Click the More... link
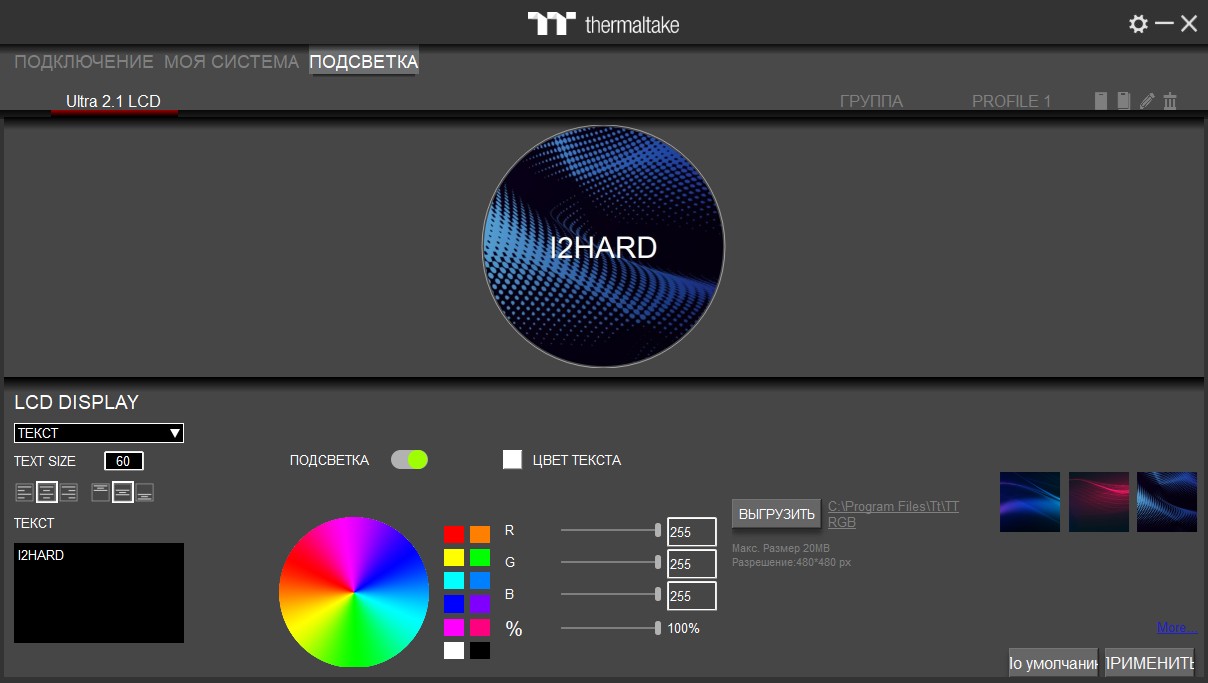1208x683 pixels. pyautogui.click(x=1177, y=628)
